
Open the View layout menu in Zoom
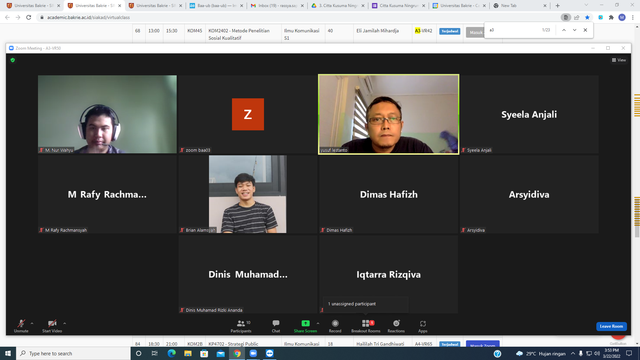pos(619,60)
